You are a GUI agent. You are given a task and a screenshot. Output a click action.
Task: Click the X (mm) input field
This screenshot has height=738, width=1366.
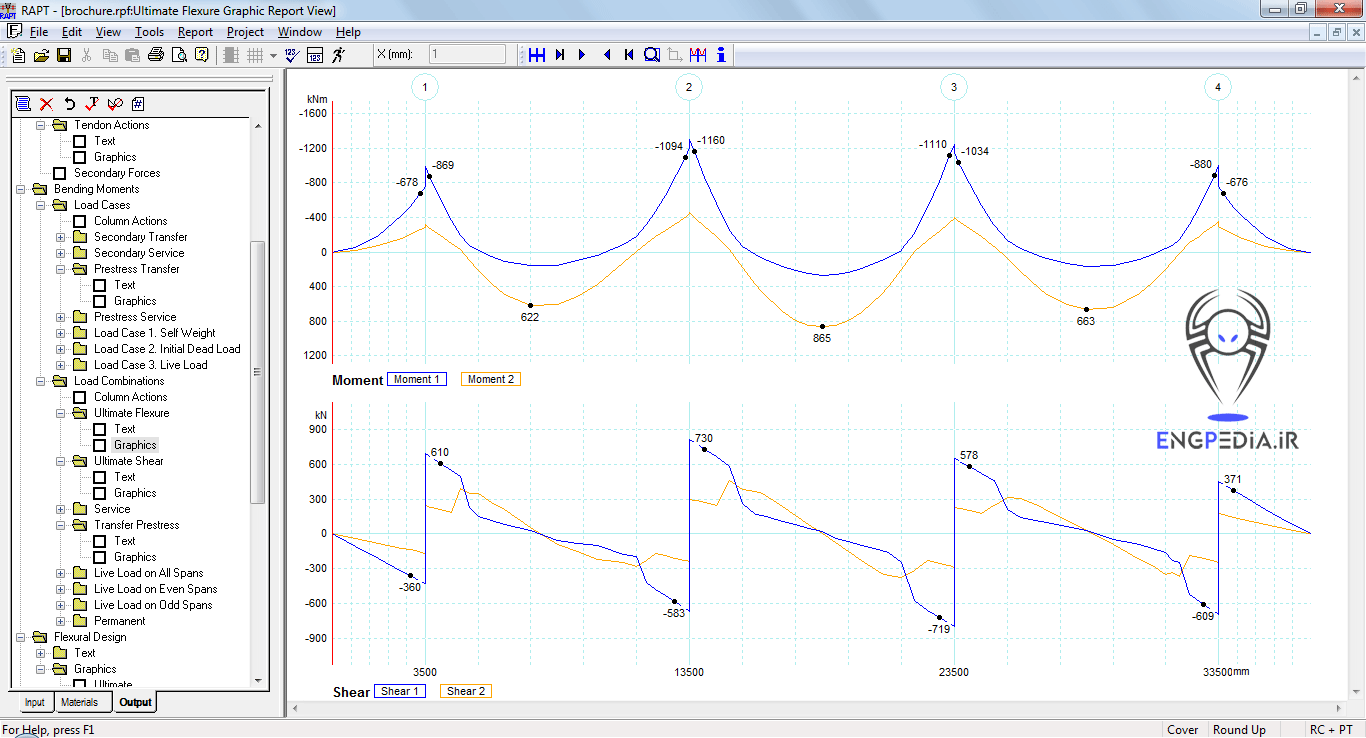(467, 54)
